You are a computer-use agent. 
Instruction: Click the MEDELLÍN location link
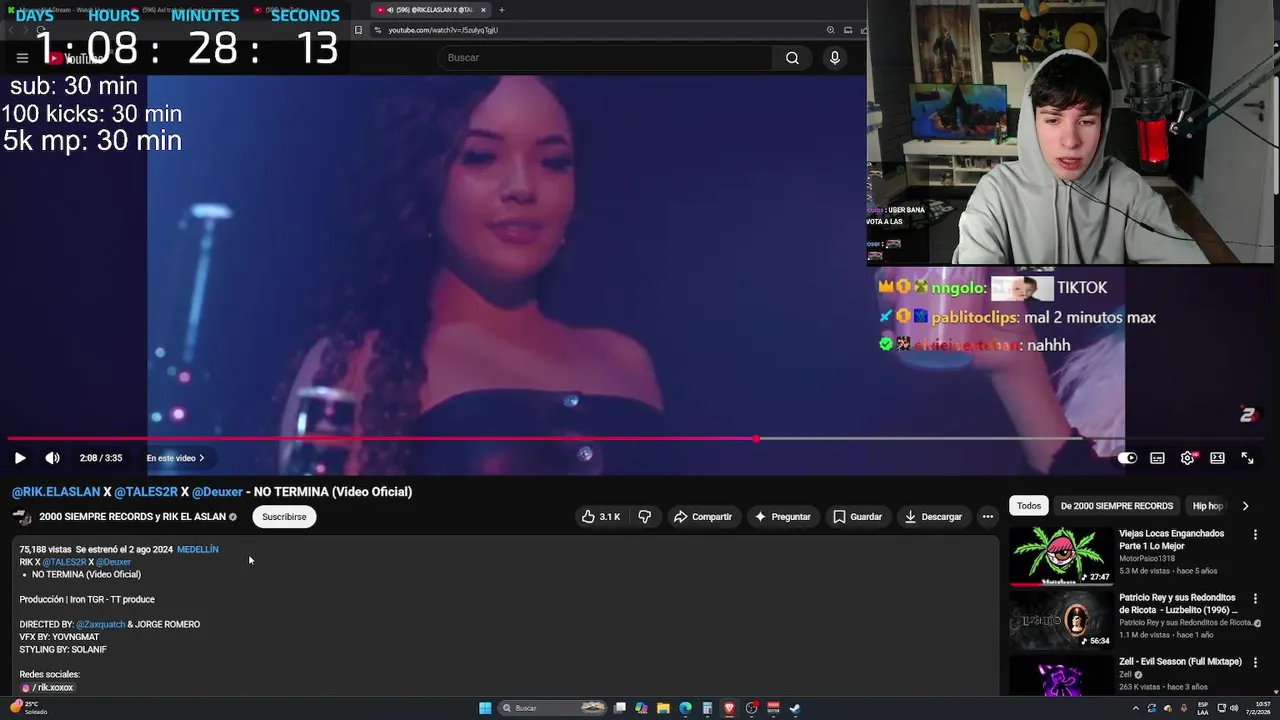coord(198,550)
